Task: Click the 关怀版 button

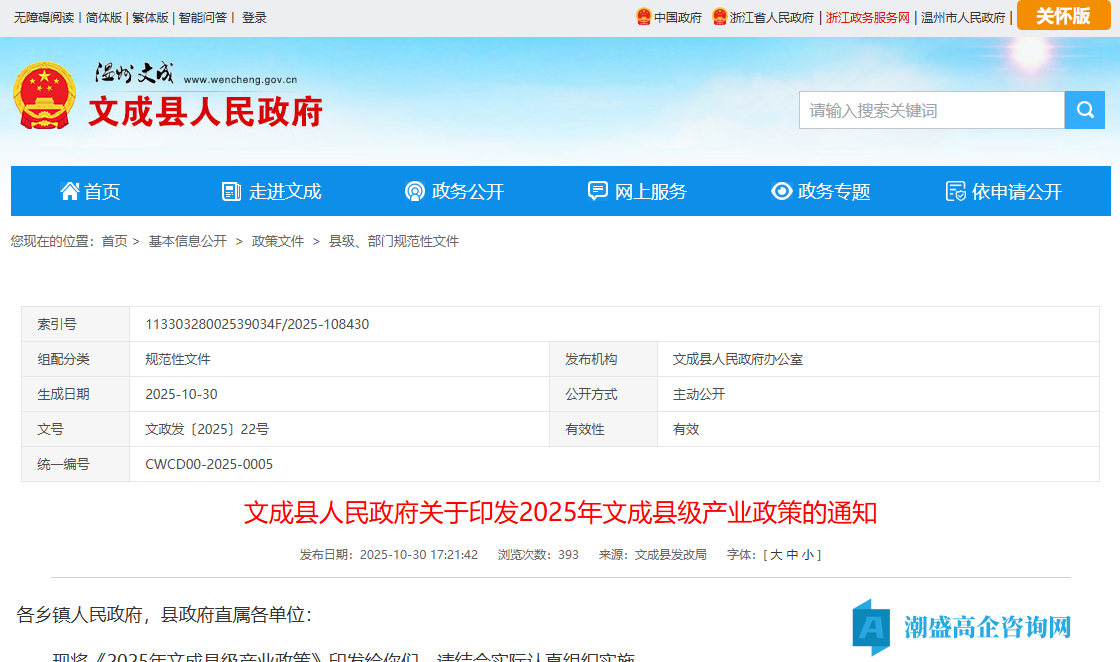Action: click(x=1063, y=16)
